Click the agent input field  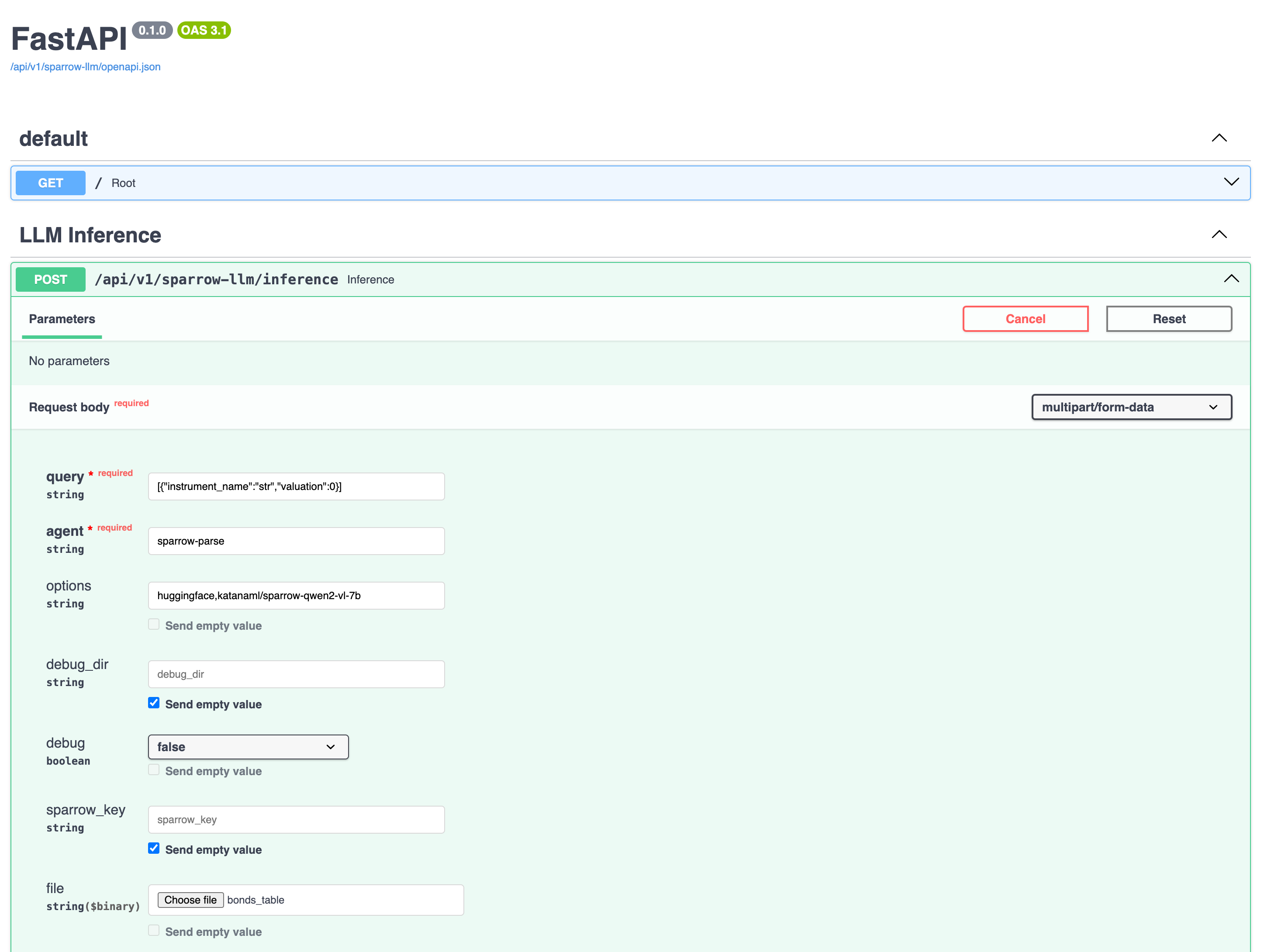pyautogui.click(x=296, y=541)
